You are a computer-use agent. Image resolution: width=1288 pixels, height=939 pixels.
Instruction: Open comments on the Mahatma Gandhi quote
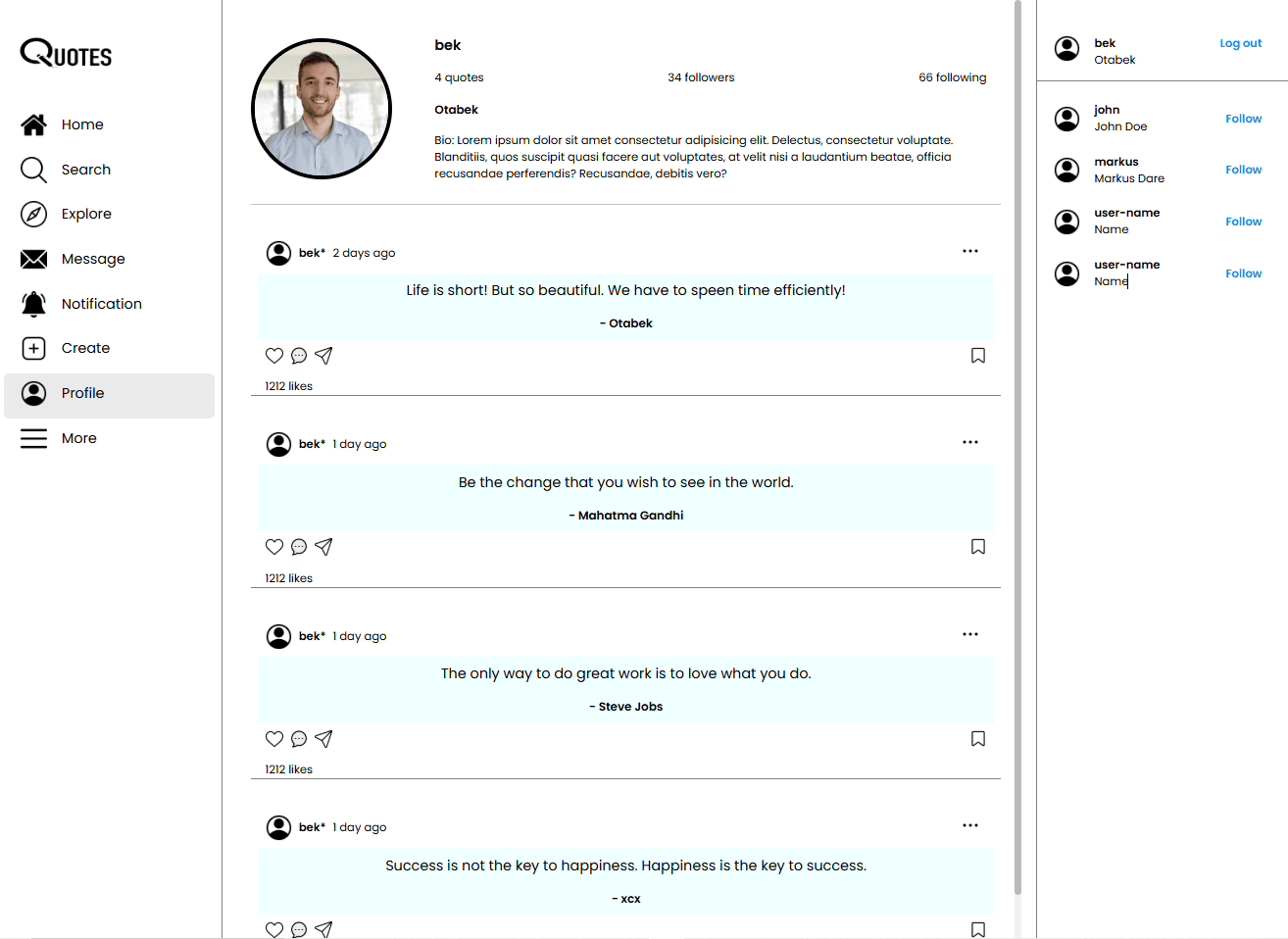pos(299,547)
